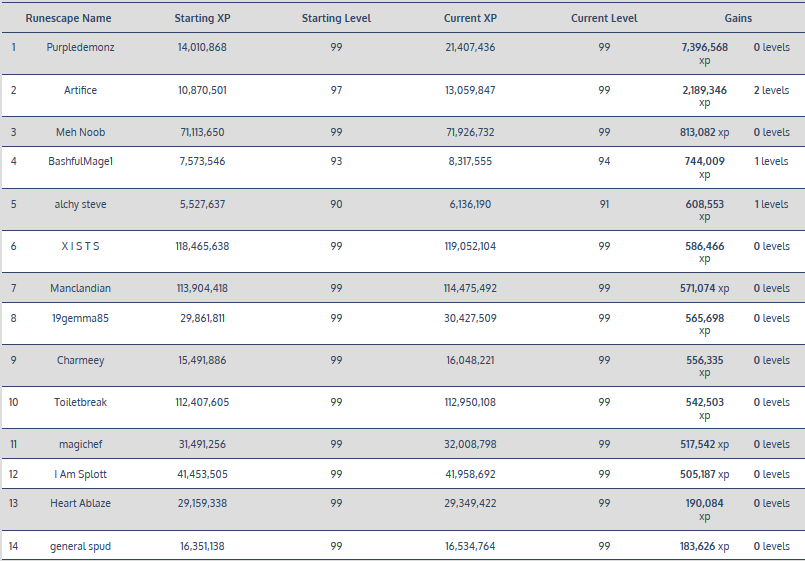The height and width of the screenshot is (561, 805).
Task: Open the Meh Noob player entry
Action: click(80, 132)
